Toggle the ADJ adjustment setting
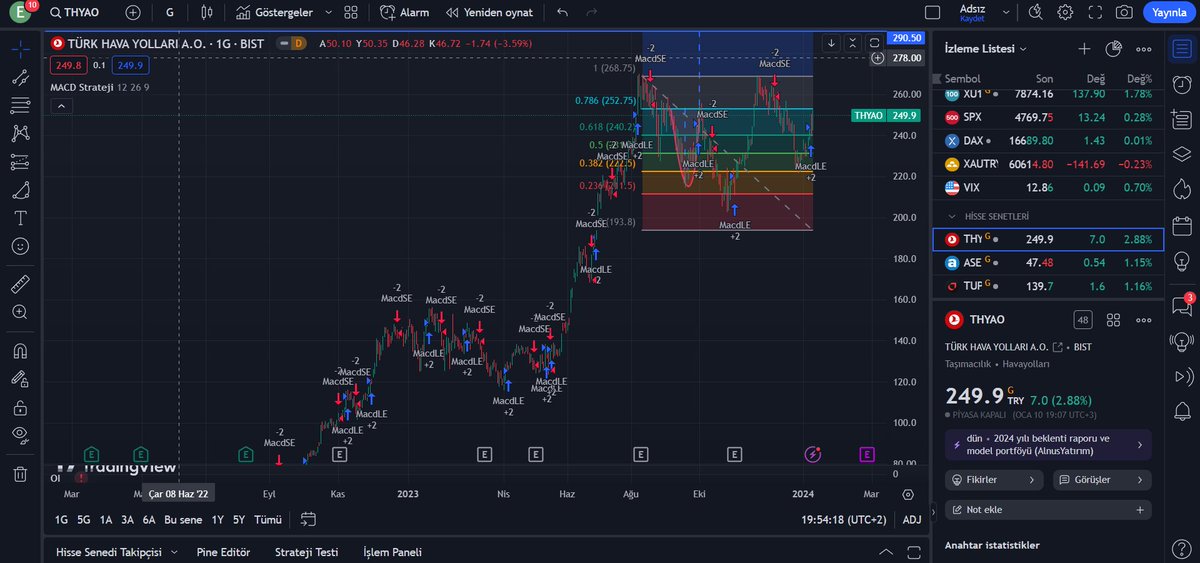The width and height of the screenshot is (1200, 563). pyautogui.click(x=912, y=520)
